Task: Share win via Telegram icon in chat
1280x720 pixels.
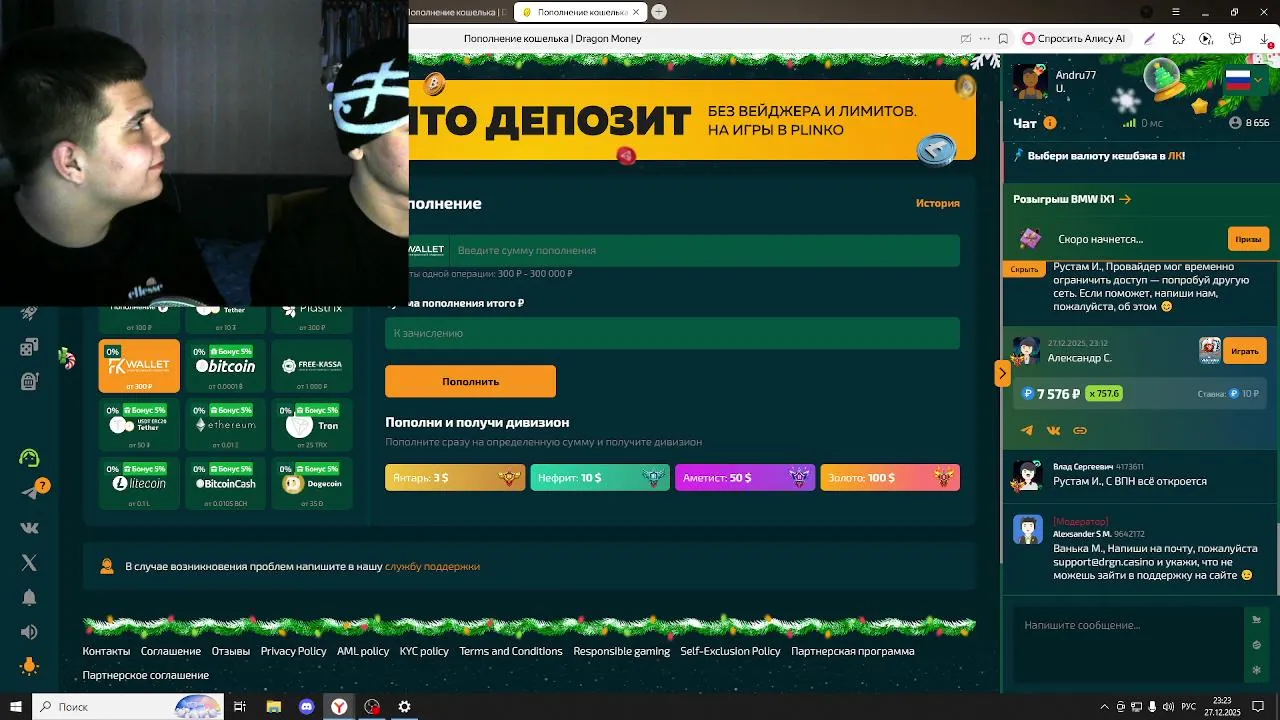Action: point(1027,431)
